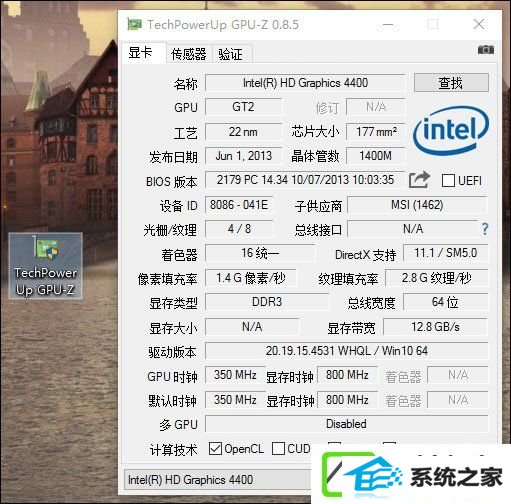Viewport: 511px width, 504px height.
Task: Select the 显卡 tab
Action: tap(140, 52)
